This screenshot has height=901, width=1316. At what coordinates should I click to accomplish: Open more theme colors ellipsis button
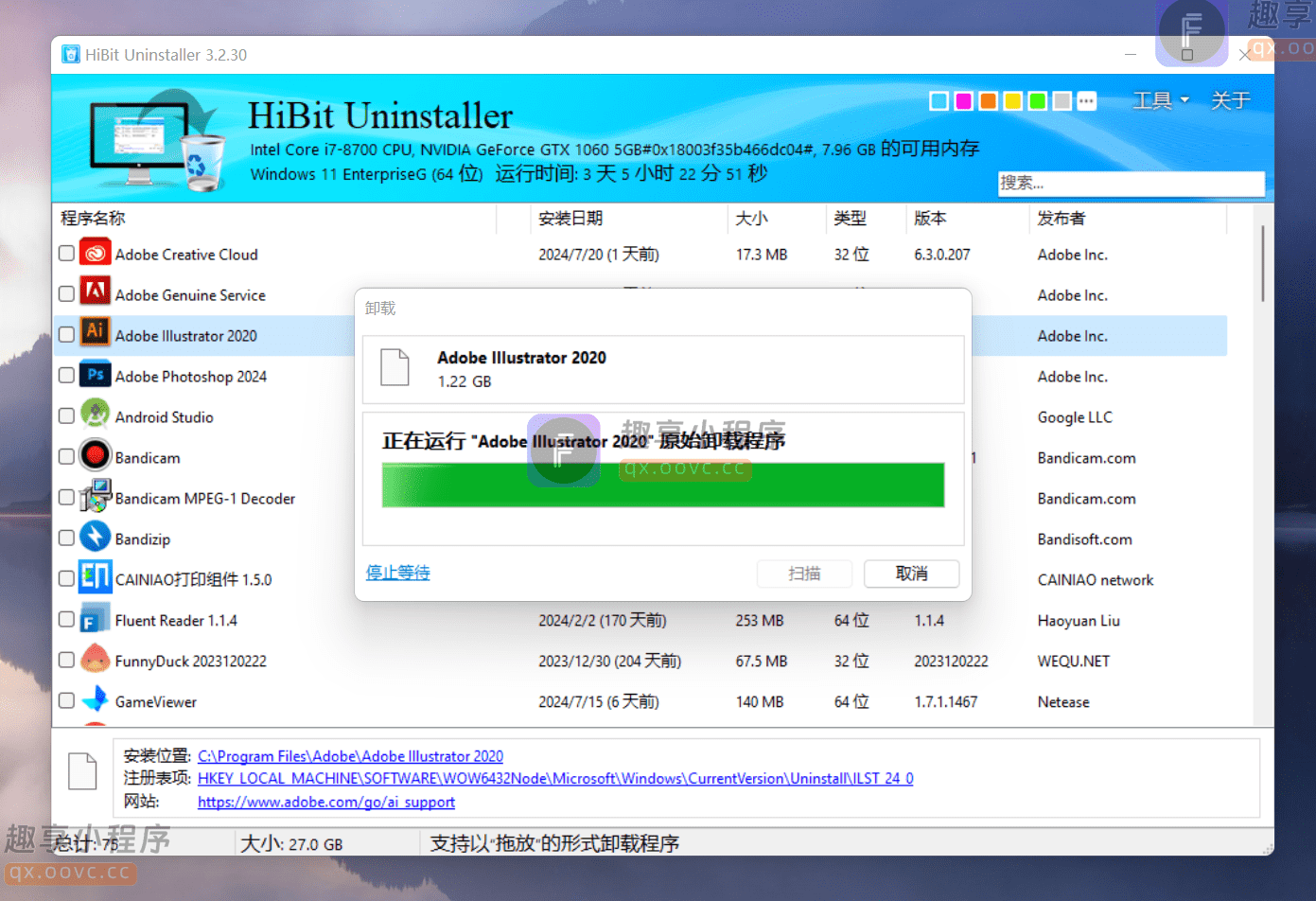pos(1086,101)
